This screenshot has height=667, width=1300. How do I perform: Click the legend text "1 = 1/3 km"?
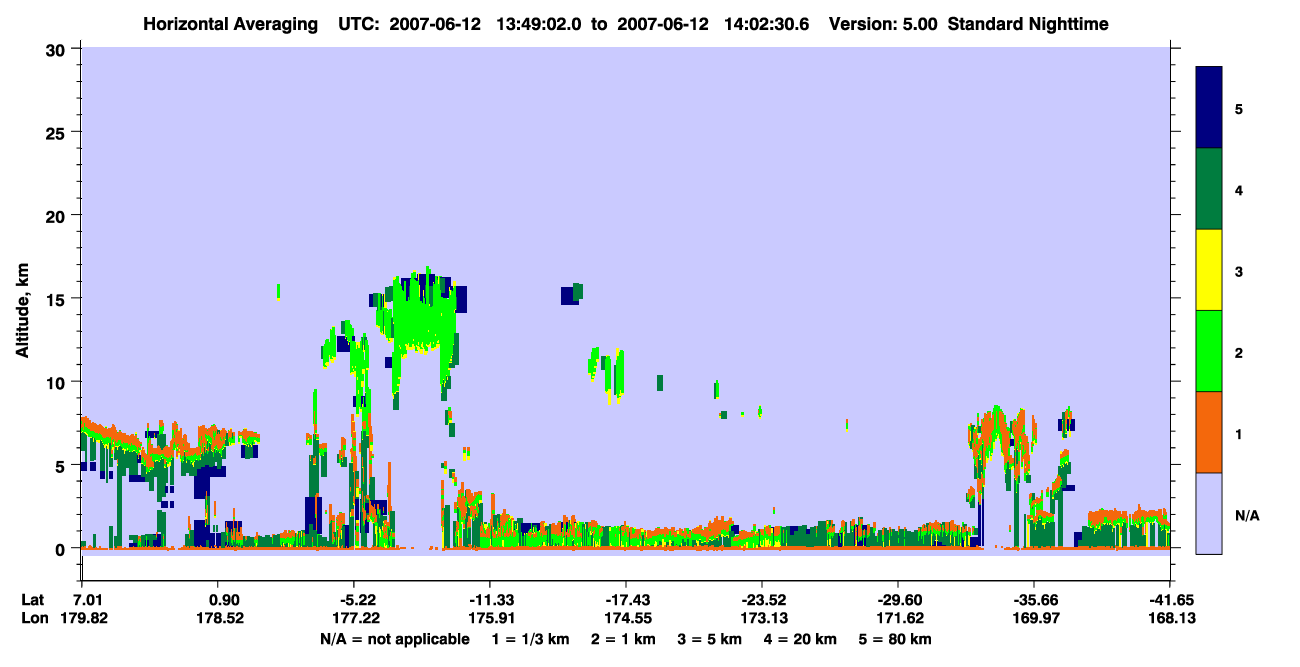point(531,639)
